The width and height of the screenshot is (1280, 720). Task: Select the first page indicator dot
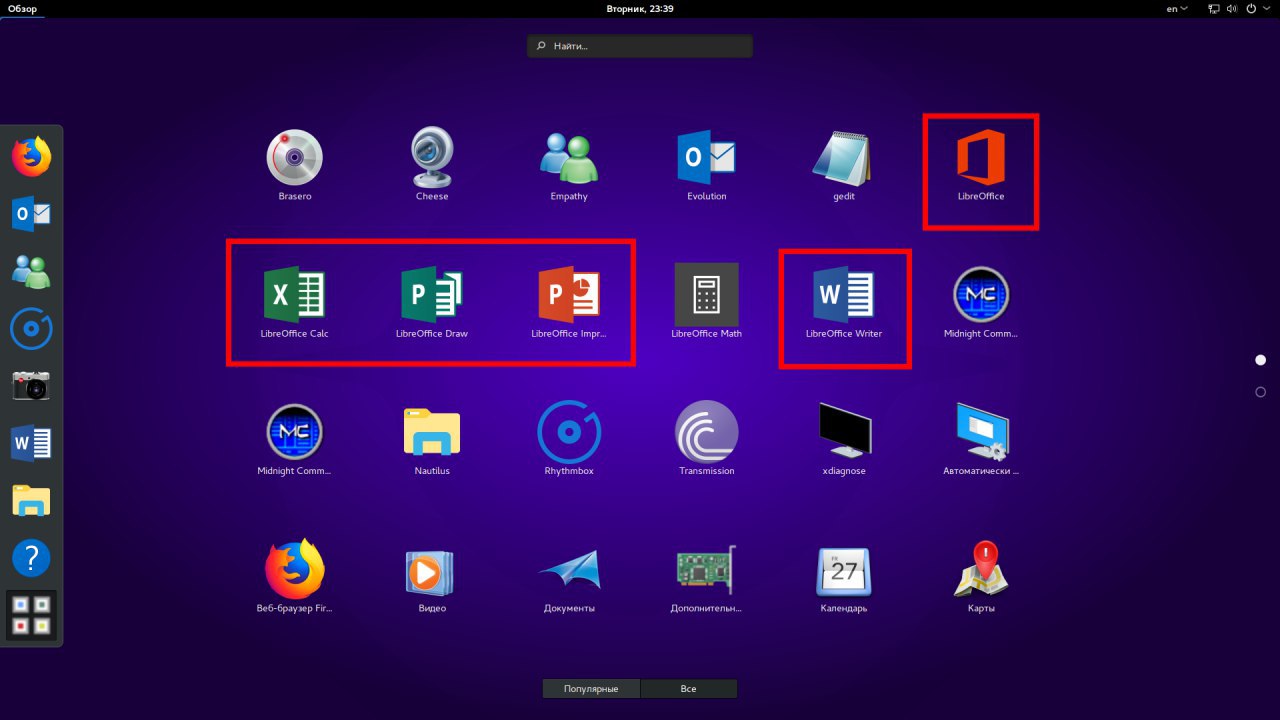[1260, 360]
